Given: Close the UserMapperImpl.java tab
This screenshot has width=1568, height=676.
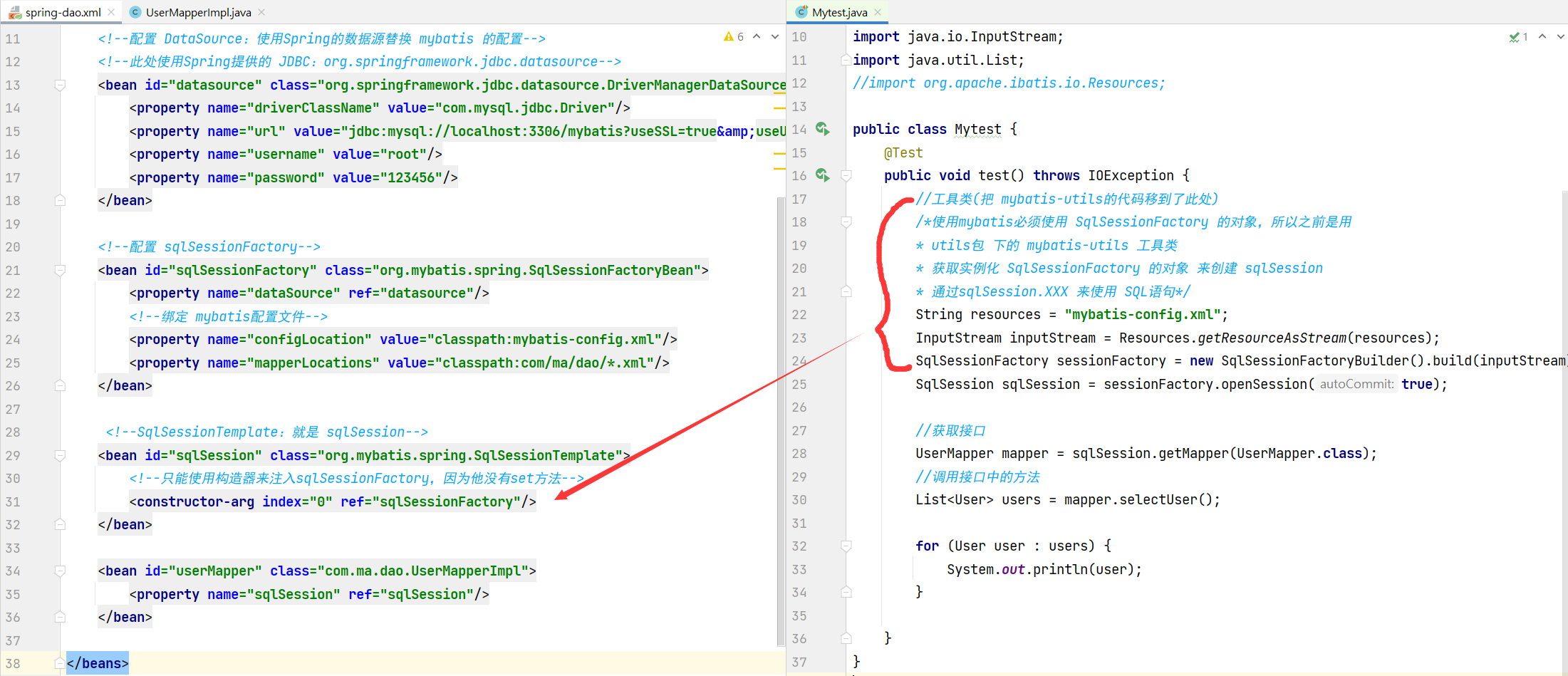Looking at the screenshot, I should (261, 12).
